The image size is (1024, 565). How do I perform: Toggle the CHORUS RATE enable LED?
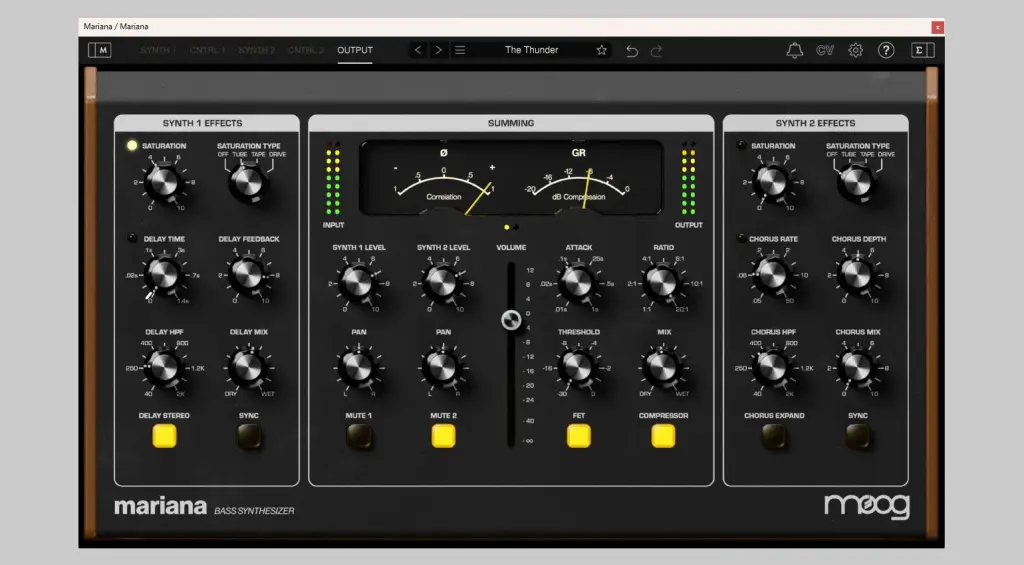point(741,238)
